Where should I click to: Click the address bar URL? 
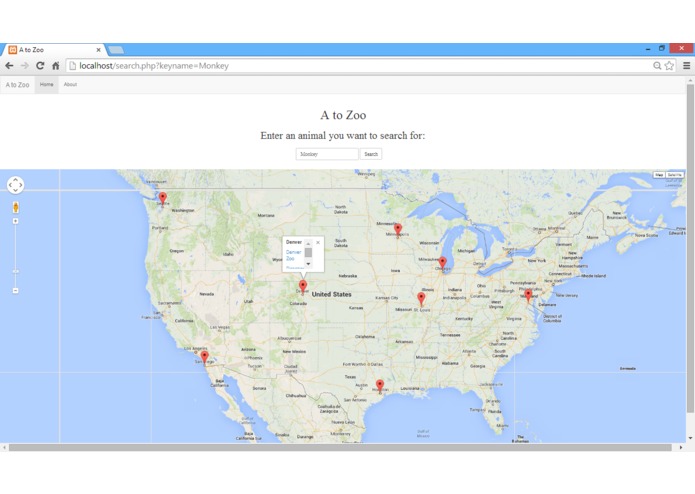coord(154,66)
